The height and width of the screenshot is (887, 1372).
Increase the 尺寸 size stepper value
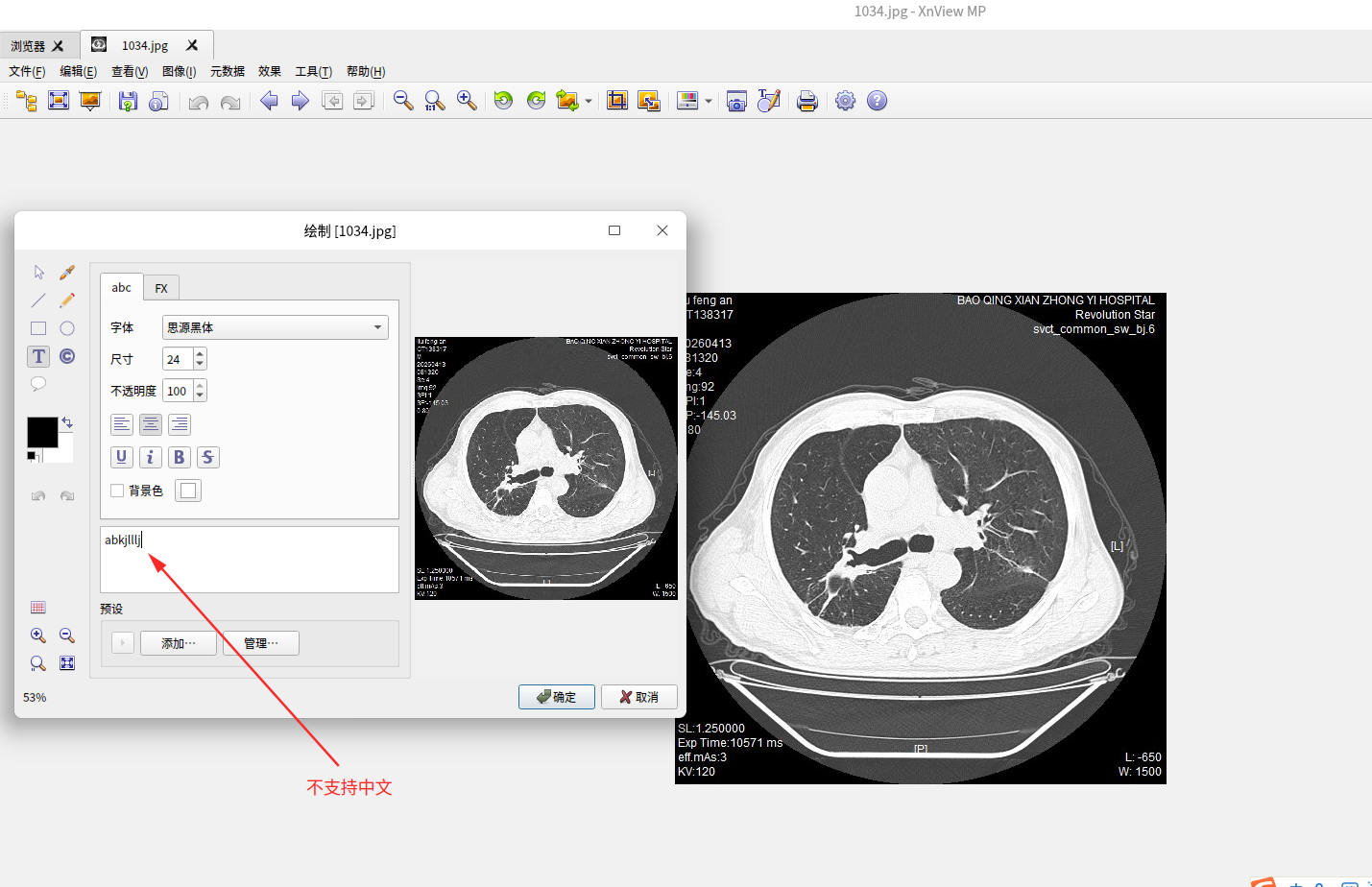tap(200, 354)
